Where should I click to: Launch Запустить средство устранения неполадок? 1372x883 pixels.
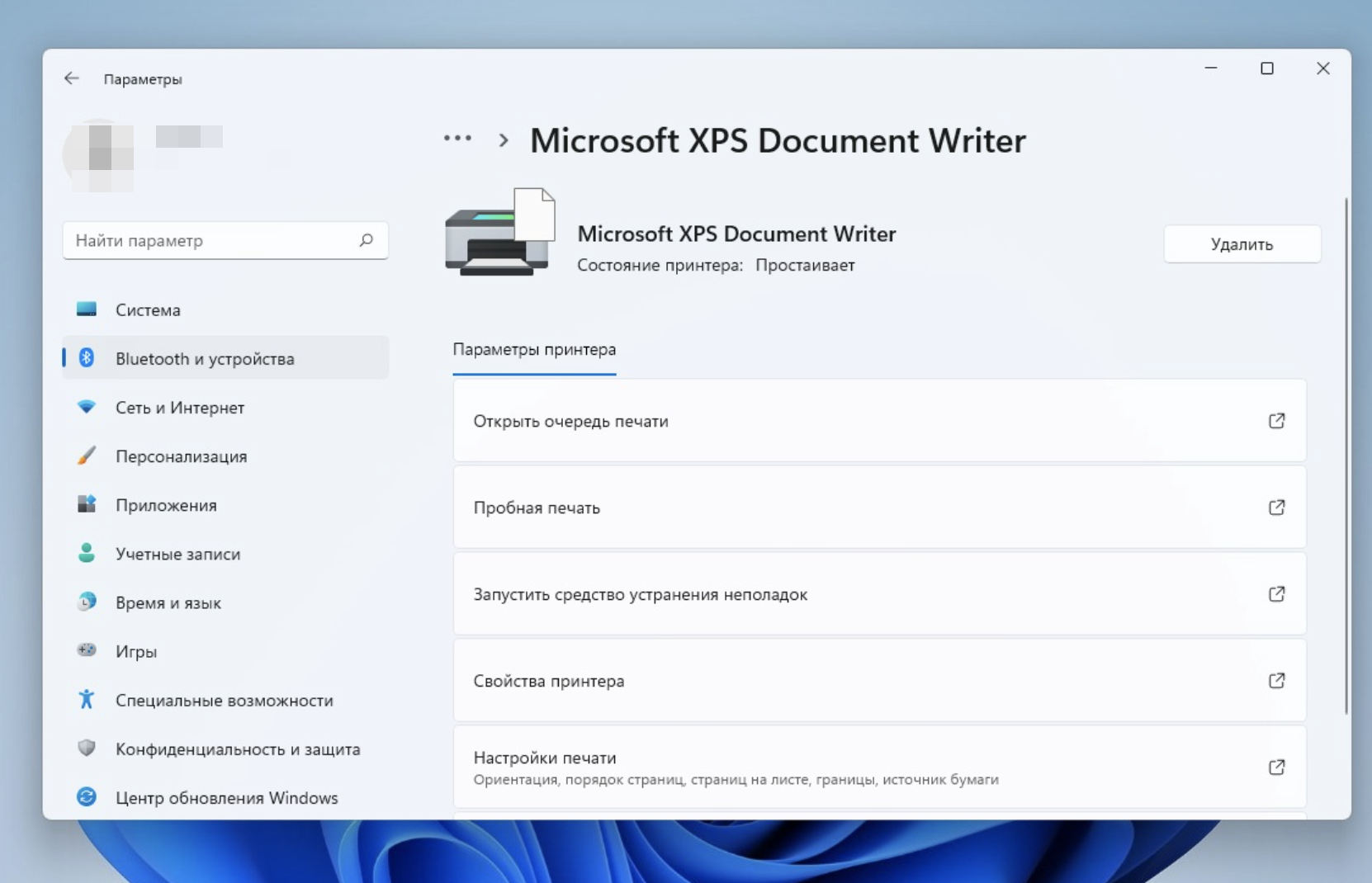point(879,594)
